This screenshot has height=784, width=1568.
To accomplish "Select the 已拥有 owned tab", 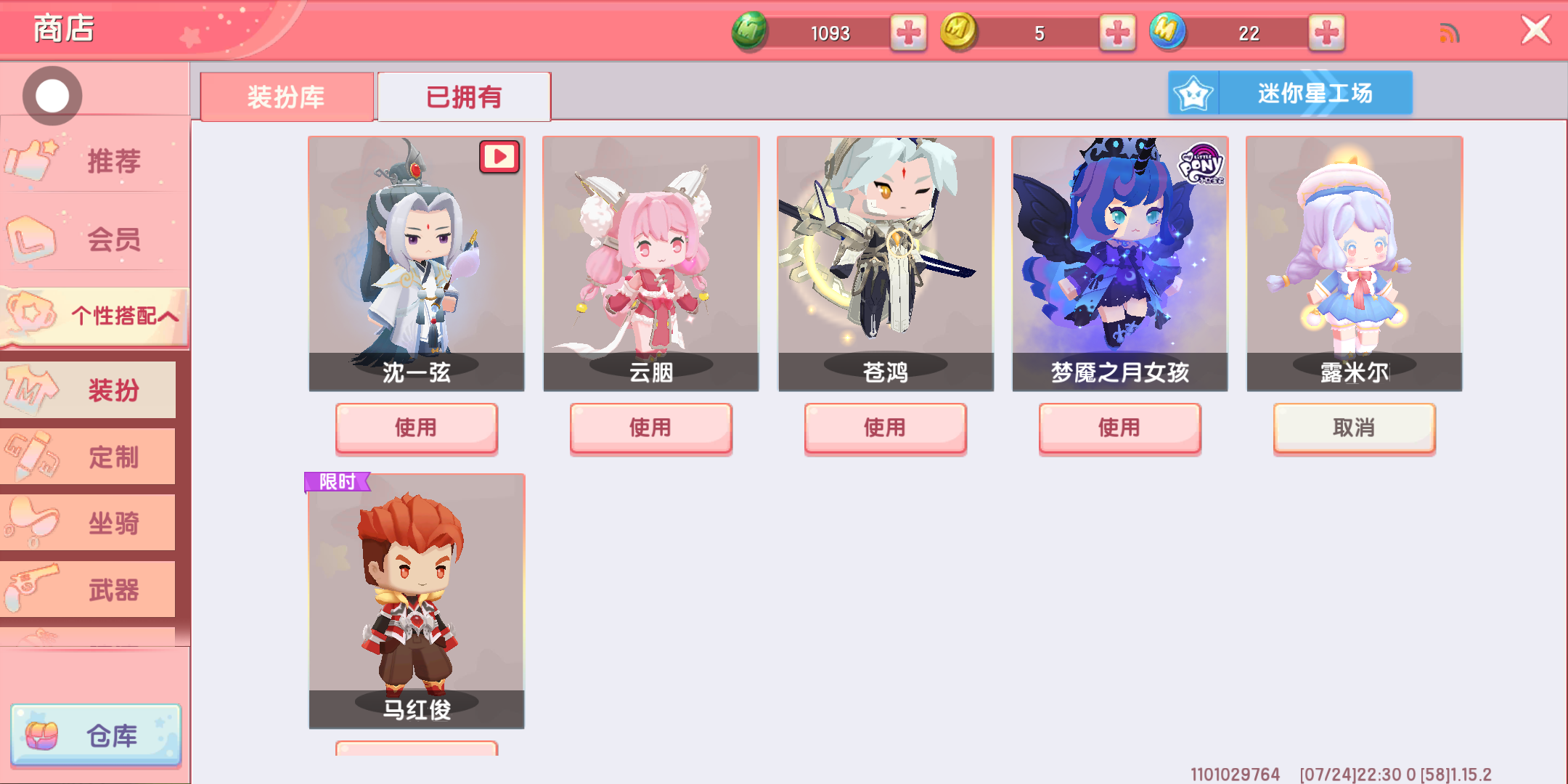I will pyautogui.click(x=464, y=97).
